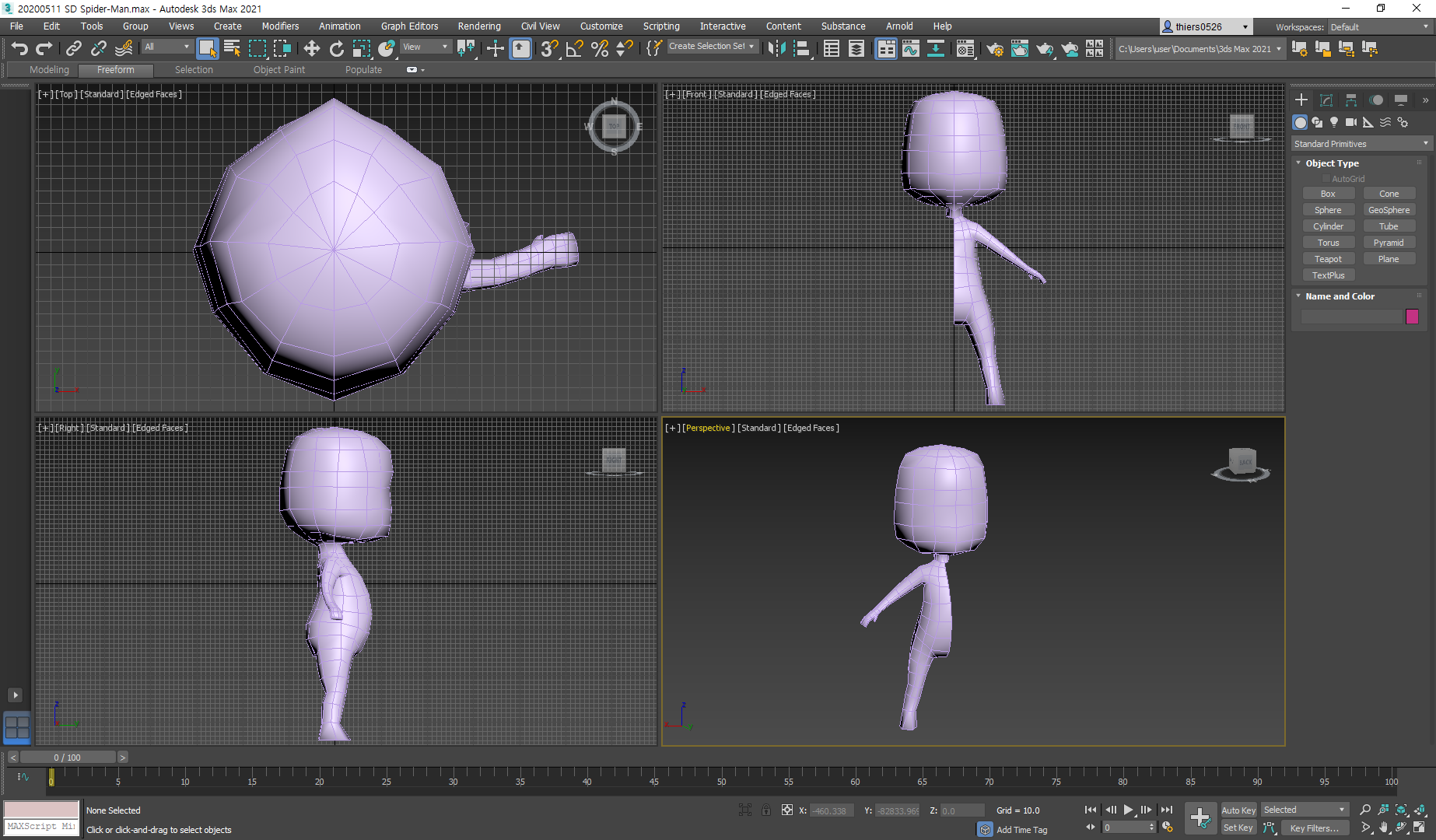Screen dimensions: 1436x840
Task: Toggle Auto Key animation mode
Action: [1238, 810]
